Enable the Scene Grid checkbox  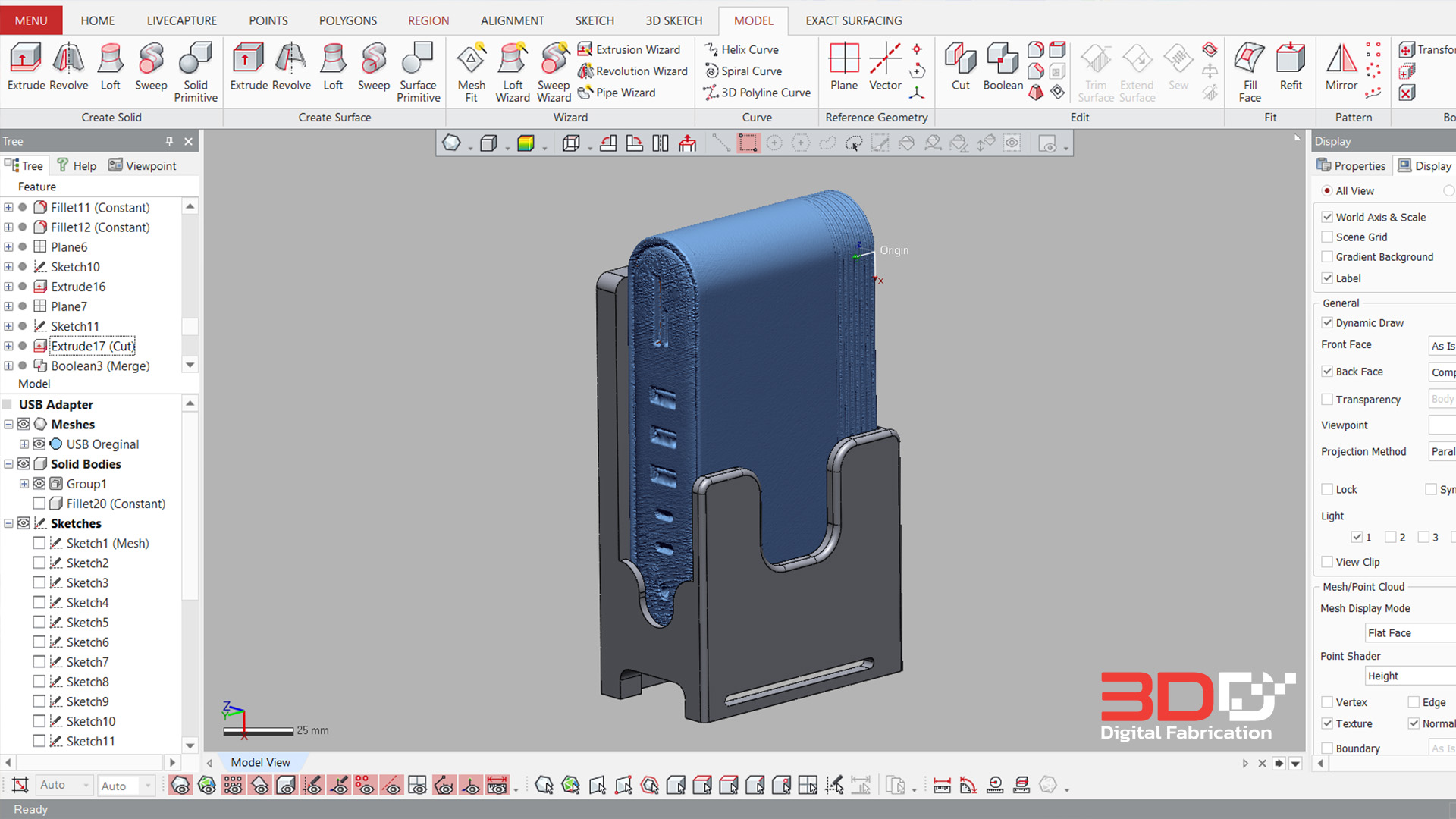click(1327, 237)
